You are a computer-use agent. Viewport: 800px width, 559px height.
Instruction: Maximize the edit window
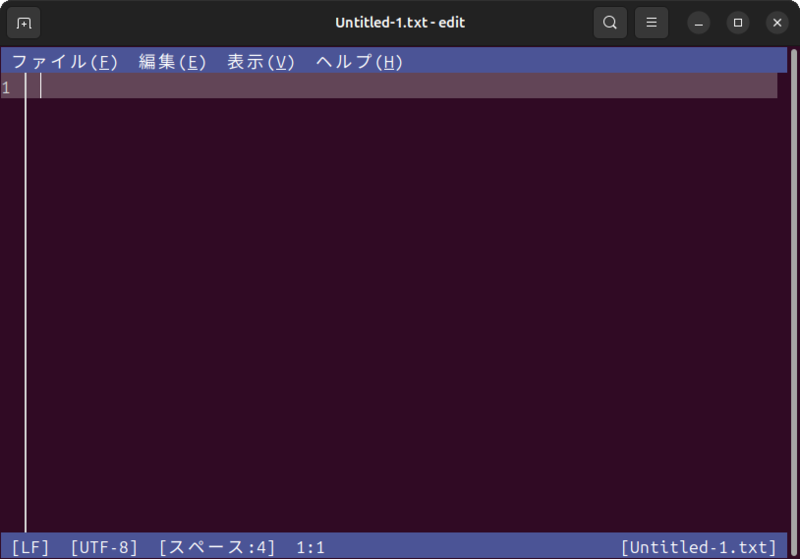tap(738, 22)
